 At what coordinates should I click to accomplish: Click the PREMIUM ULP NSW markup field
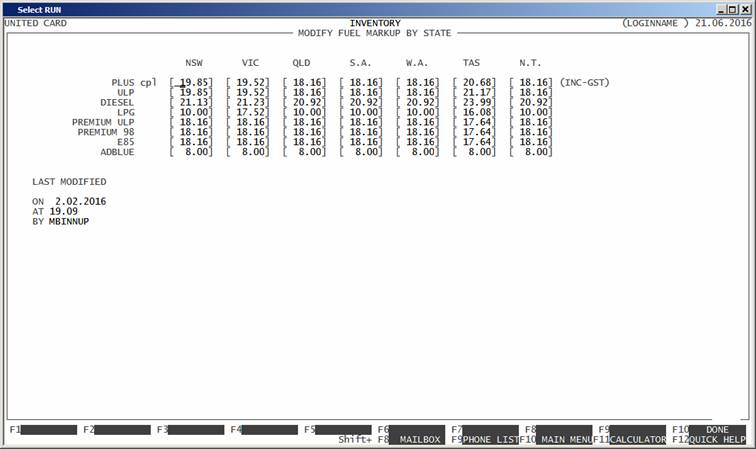coord(191,122)
